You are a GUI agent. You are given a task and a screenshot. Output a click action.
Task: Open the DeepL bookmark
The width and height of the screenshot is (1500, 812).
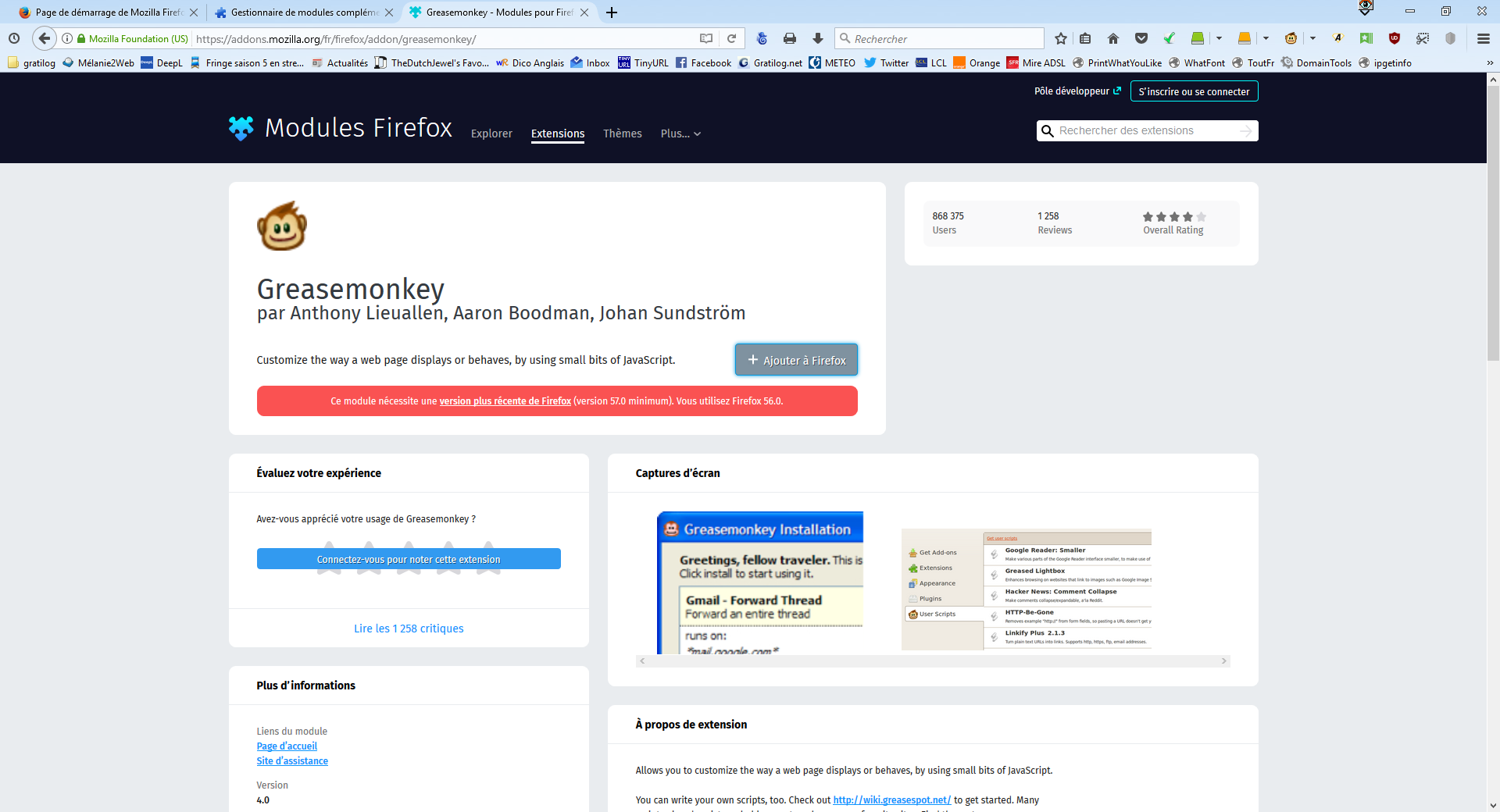tap(162, 63)
